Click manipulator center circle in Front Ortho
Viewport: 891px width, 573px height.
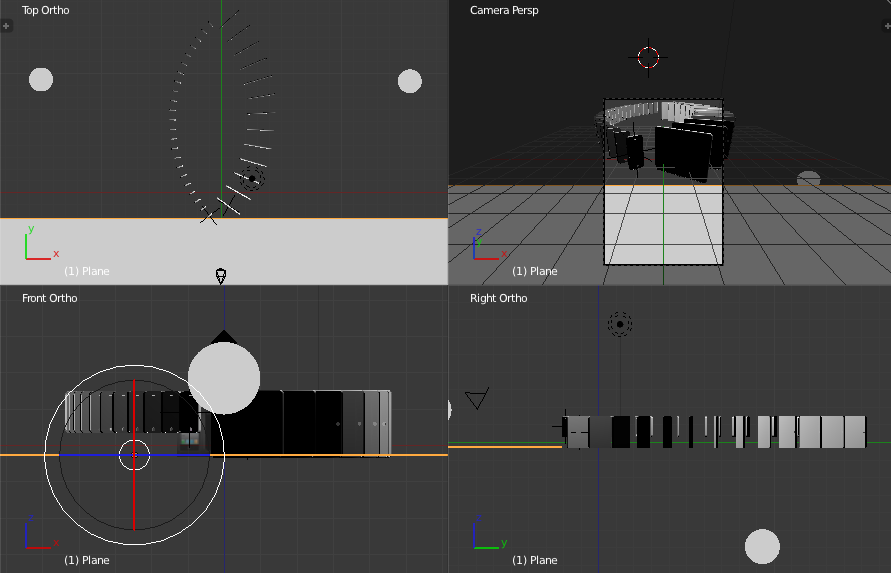pos(134,455)
